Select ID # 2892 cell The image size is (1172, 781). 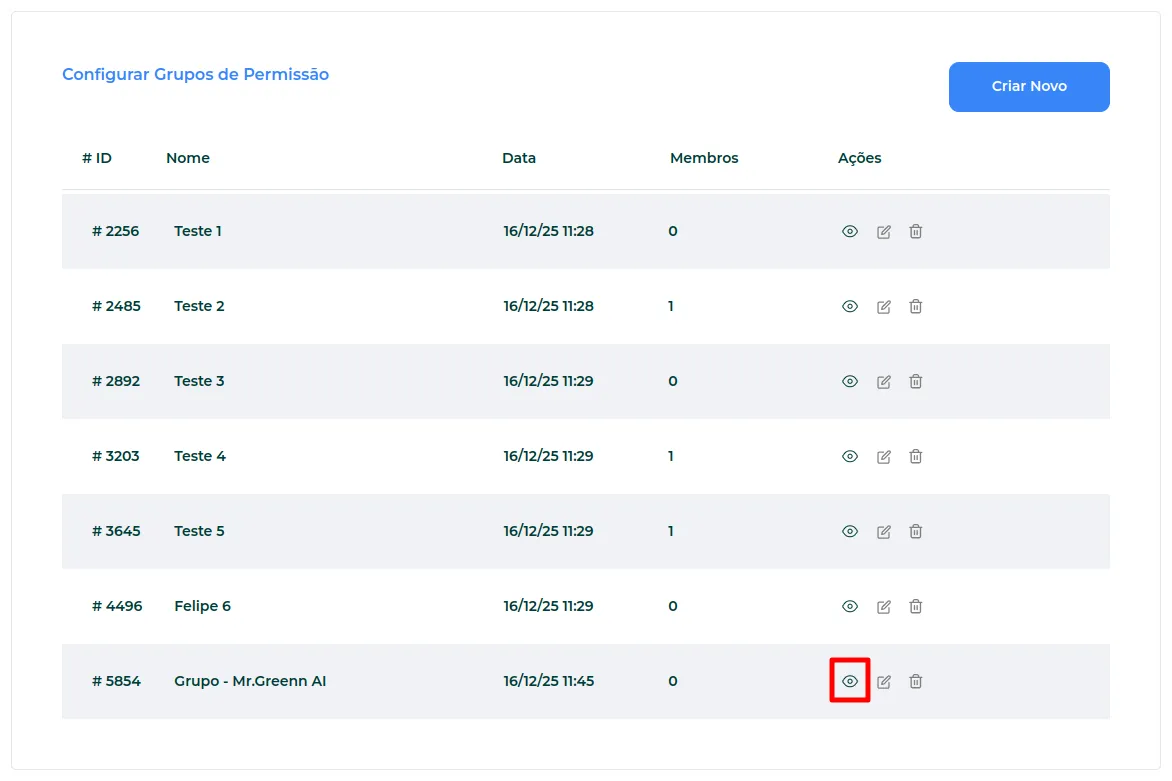116,381
